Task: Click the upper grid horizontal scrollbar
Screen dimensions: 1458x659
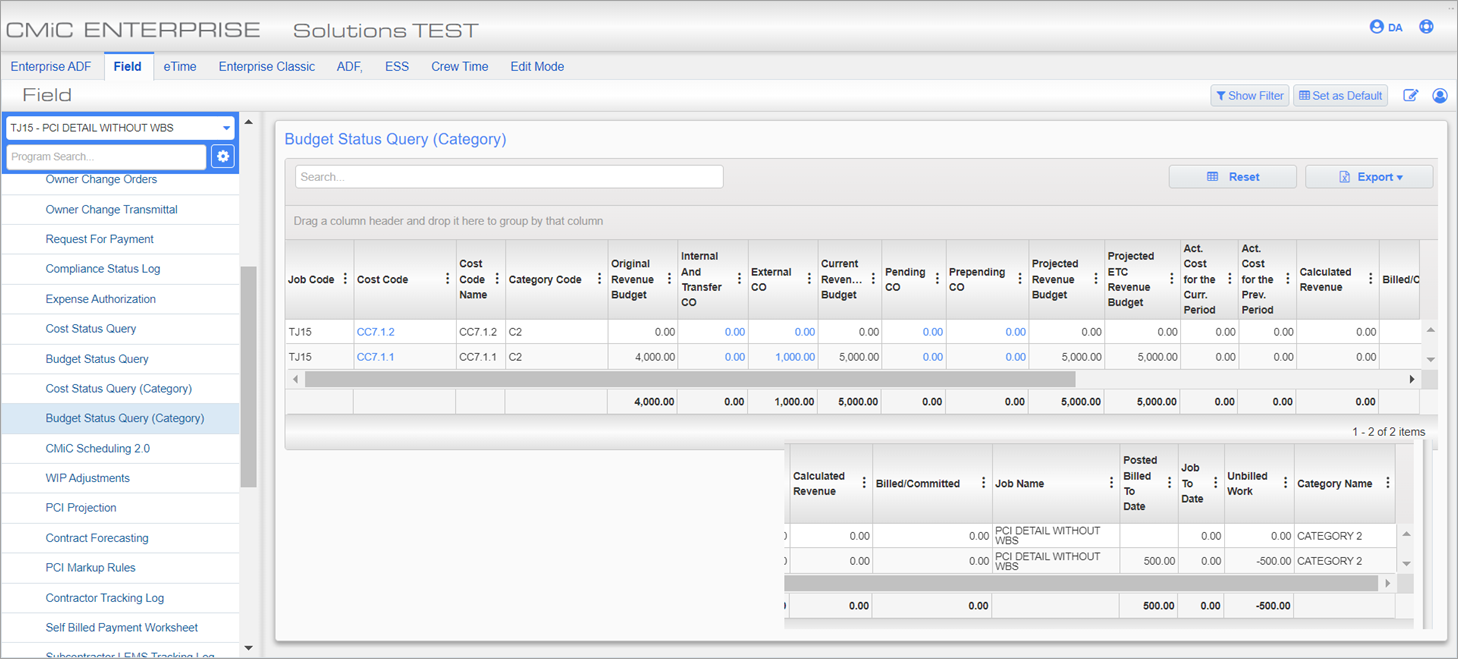Action: click(690, 380)
